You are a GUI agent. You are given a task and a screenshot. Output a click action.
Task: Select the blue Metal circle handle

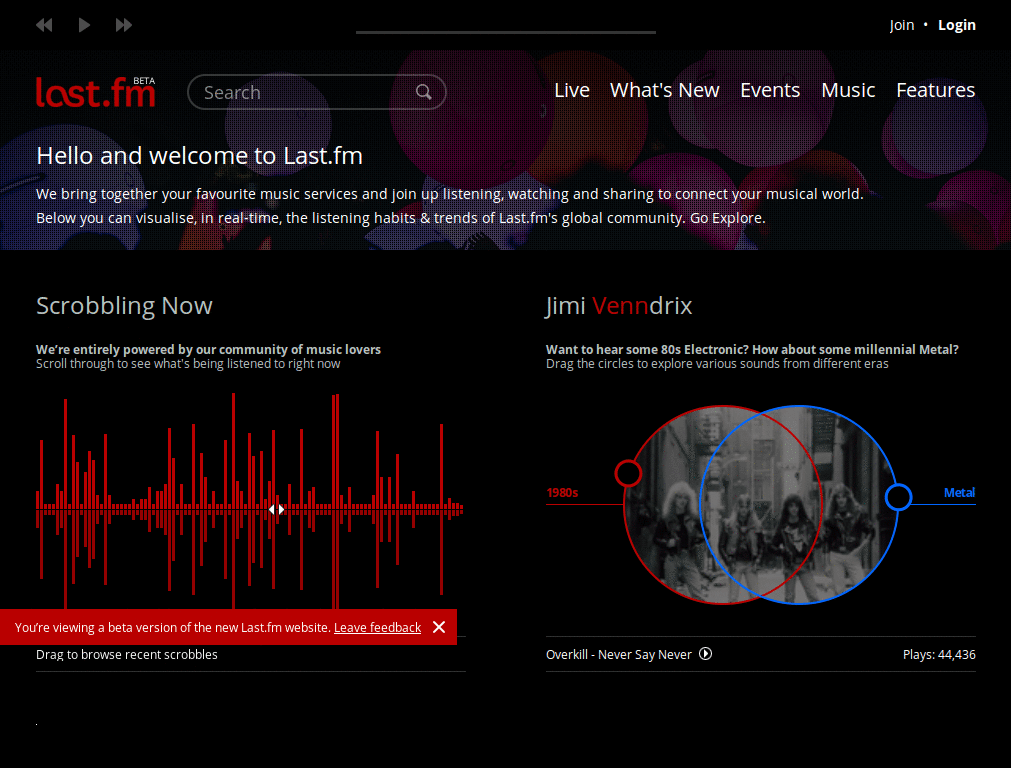tap(899, 497)
